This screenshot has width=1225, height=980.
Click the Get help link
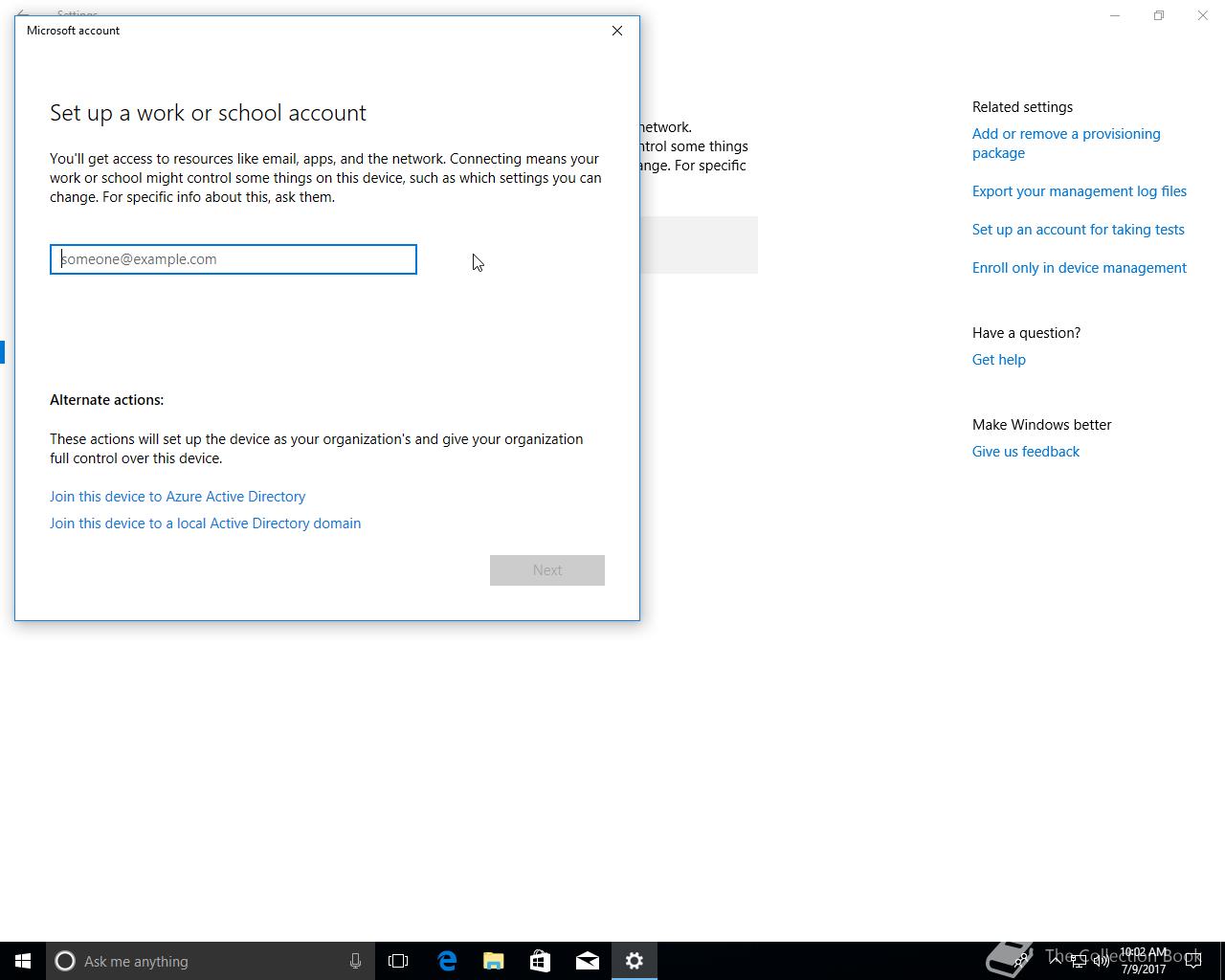[x=999, y=360]
